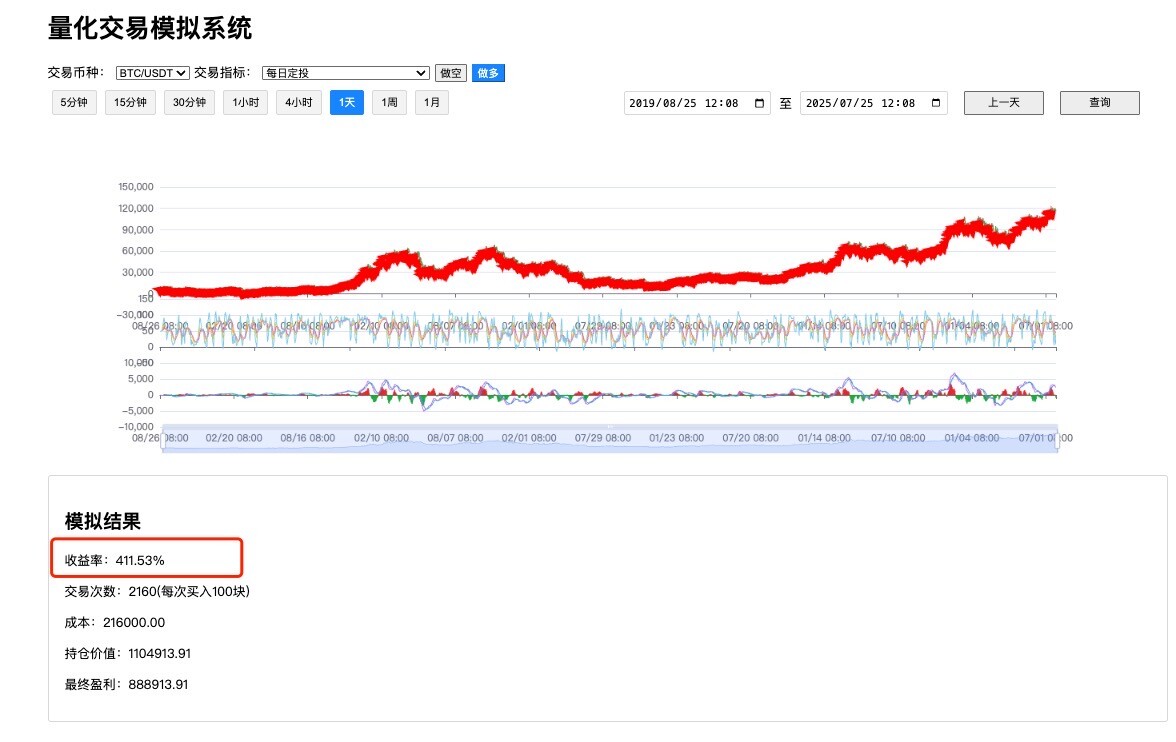
Task: Grab the left handle of chart zoom slider
Action: [x=161, y=438]
